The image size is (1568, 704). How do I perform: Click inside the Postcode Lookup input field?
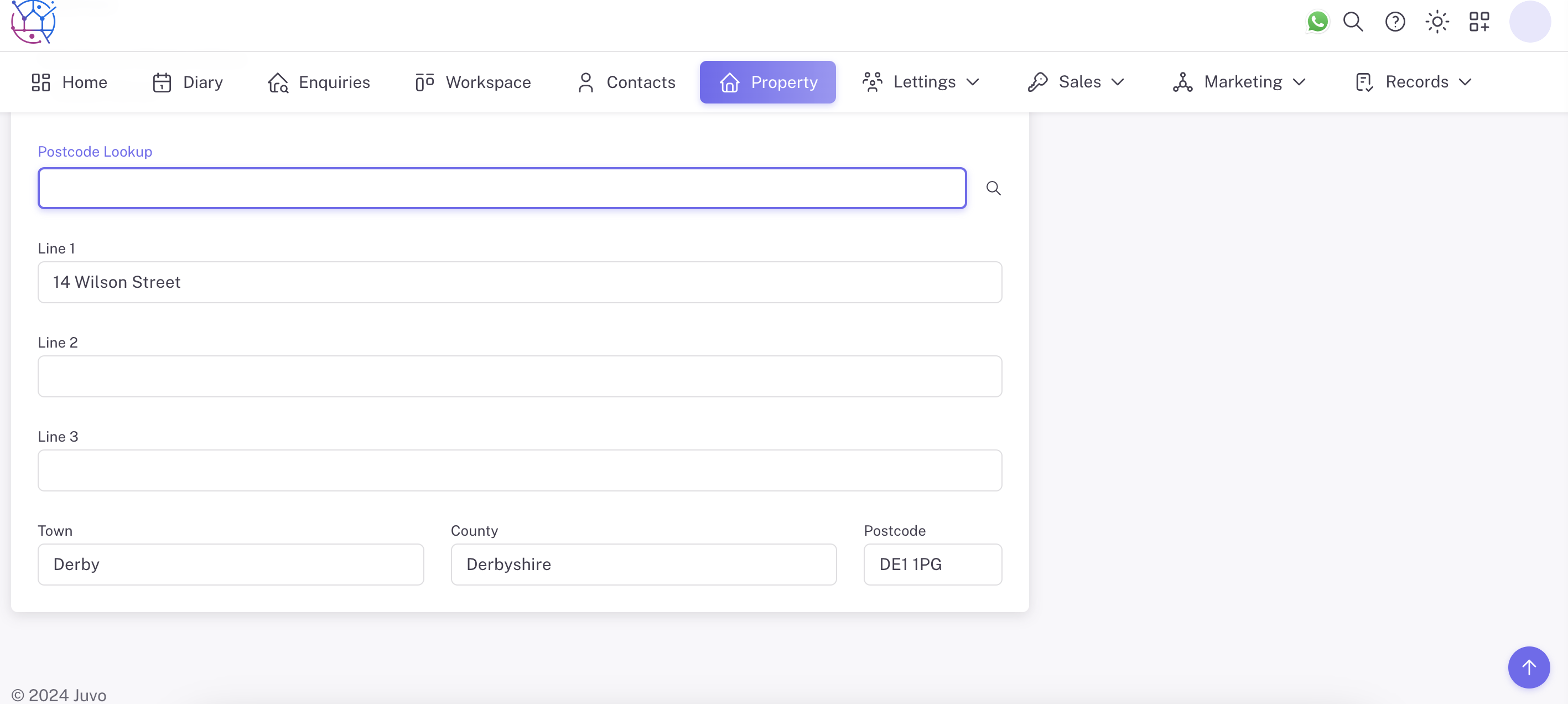point(502,188)
